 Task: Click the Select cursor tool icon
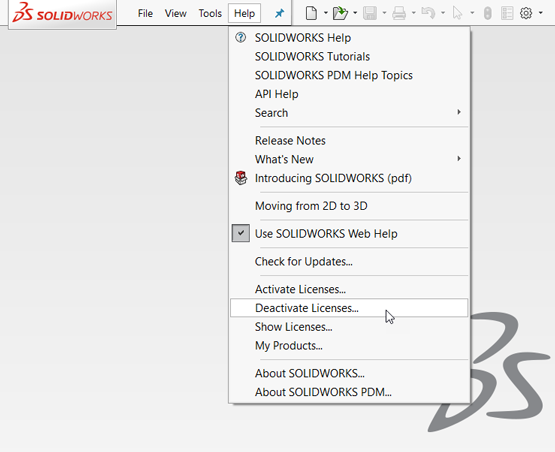457,13
